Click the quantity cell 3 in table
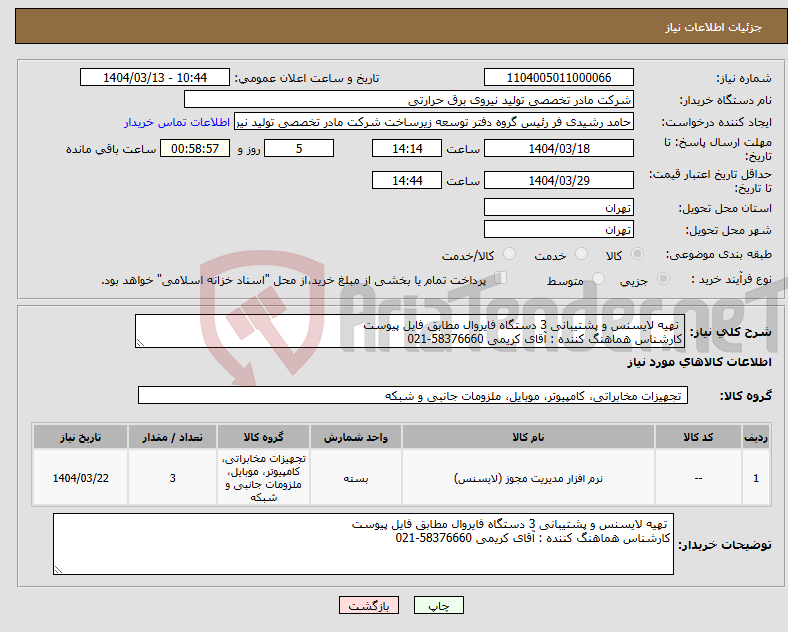Viewport: 788px width, 632px height. tap(172, 478)
